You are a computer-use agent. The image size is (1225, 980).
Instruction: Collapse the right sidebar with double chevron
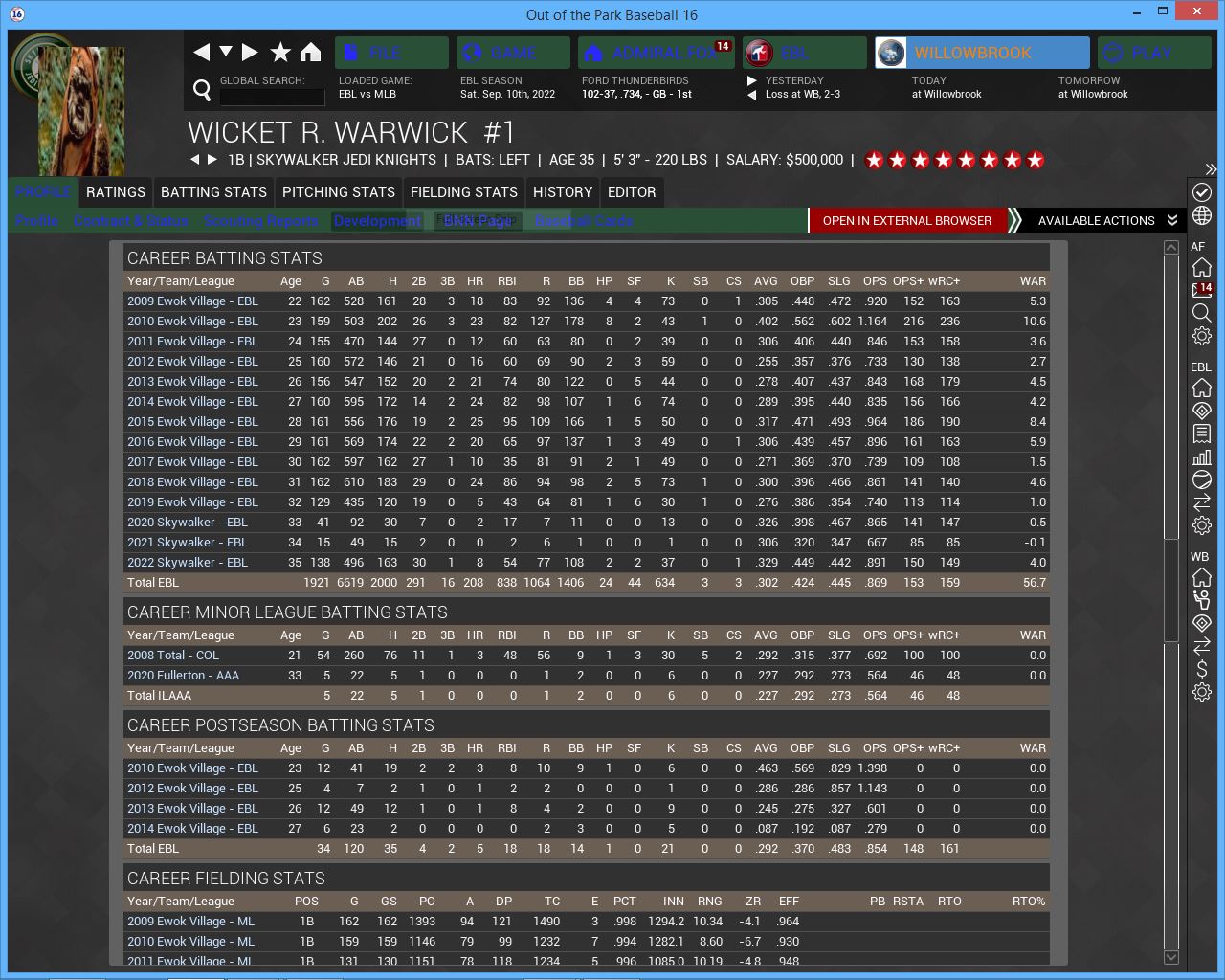point(1211,169)
